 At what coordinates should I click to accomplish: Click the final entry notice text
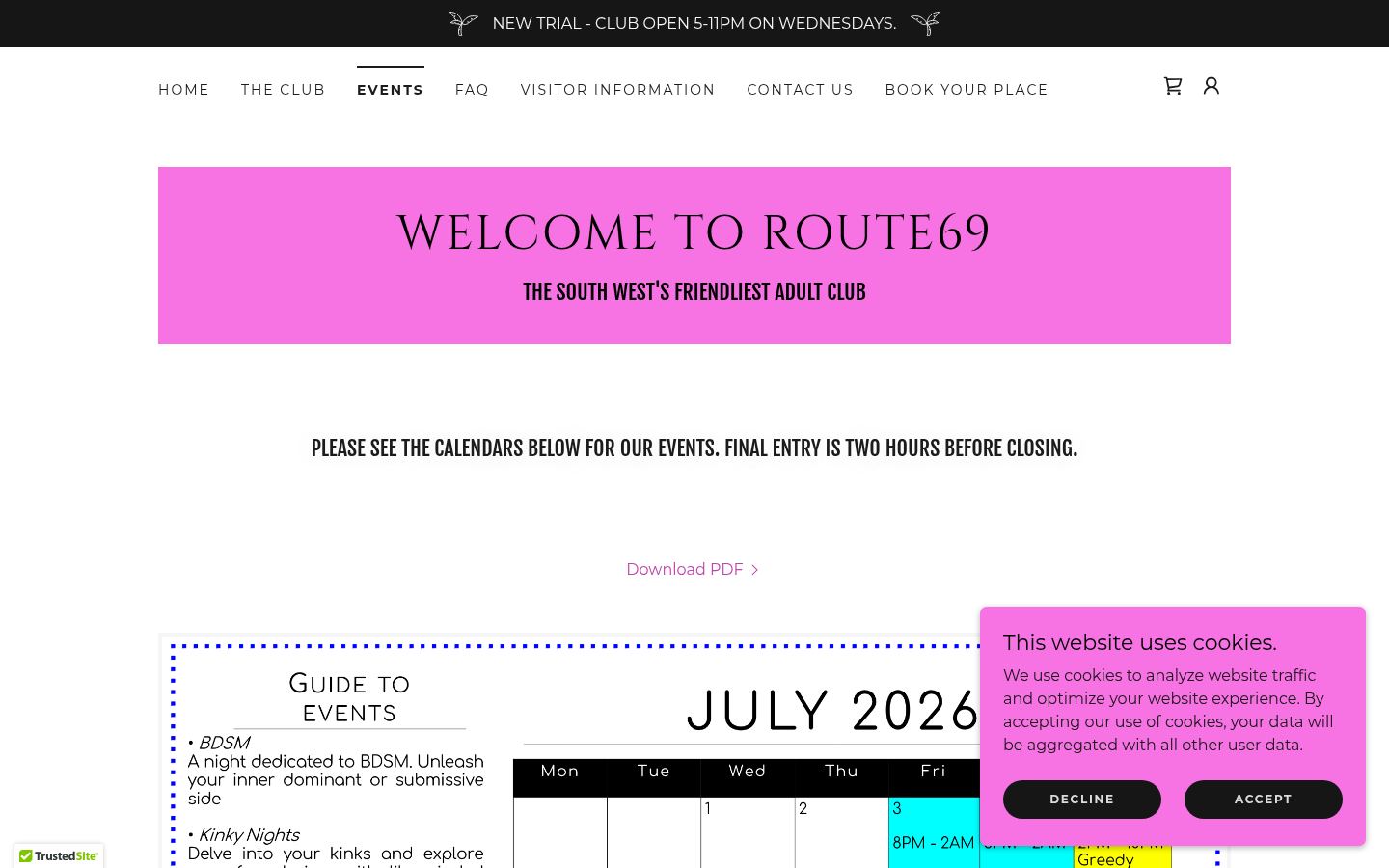(x=694, y=448)
